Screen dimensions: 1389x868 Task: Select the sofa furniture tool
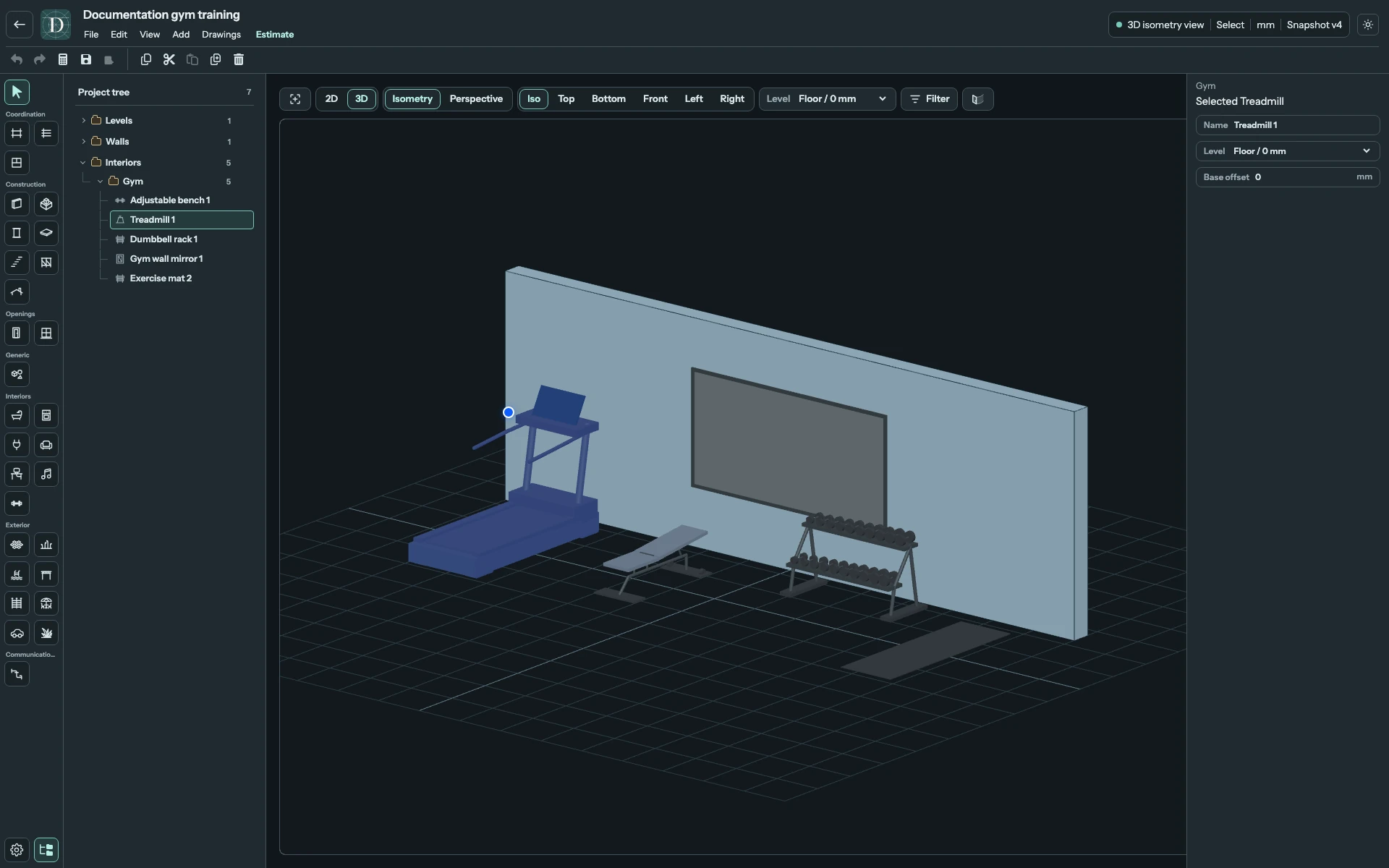pos(46,445)
